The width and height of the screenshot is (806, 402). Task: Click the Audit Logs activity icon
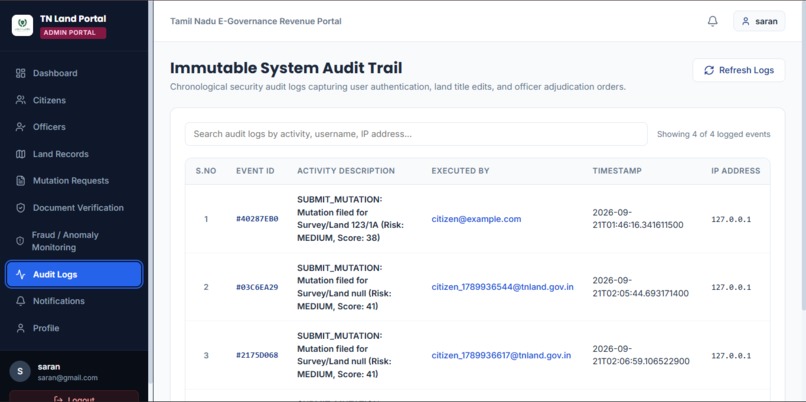[21, 275]
